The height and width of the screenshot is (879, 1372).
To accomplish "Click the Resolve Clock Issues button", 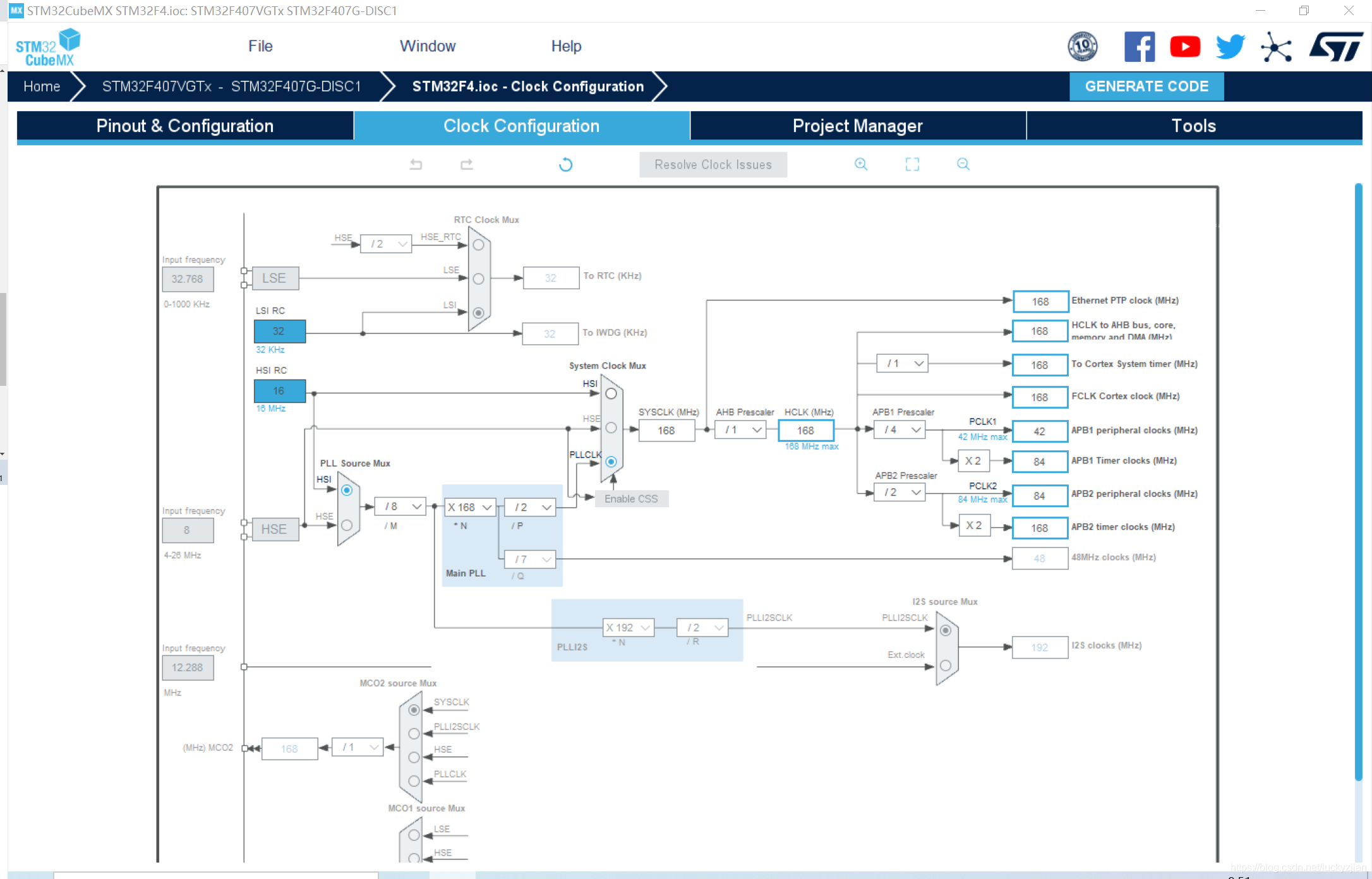I will [713, 165].
